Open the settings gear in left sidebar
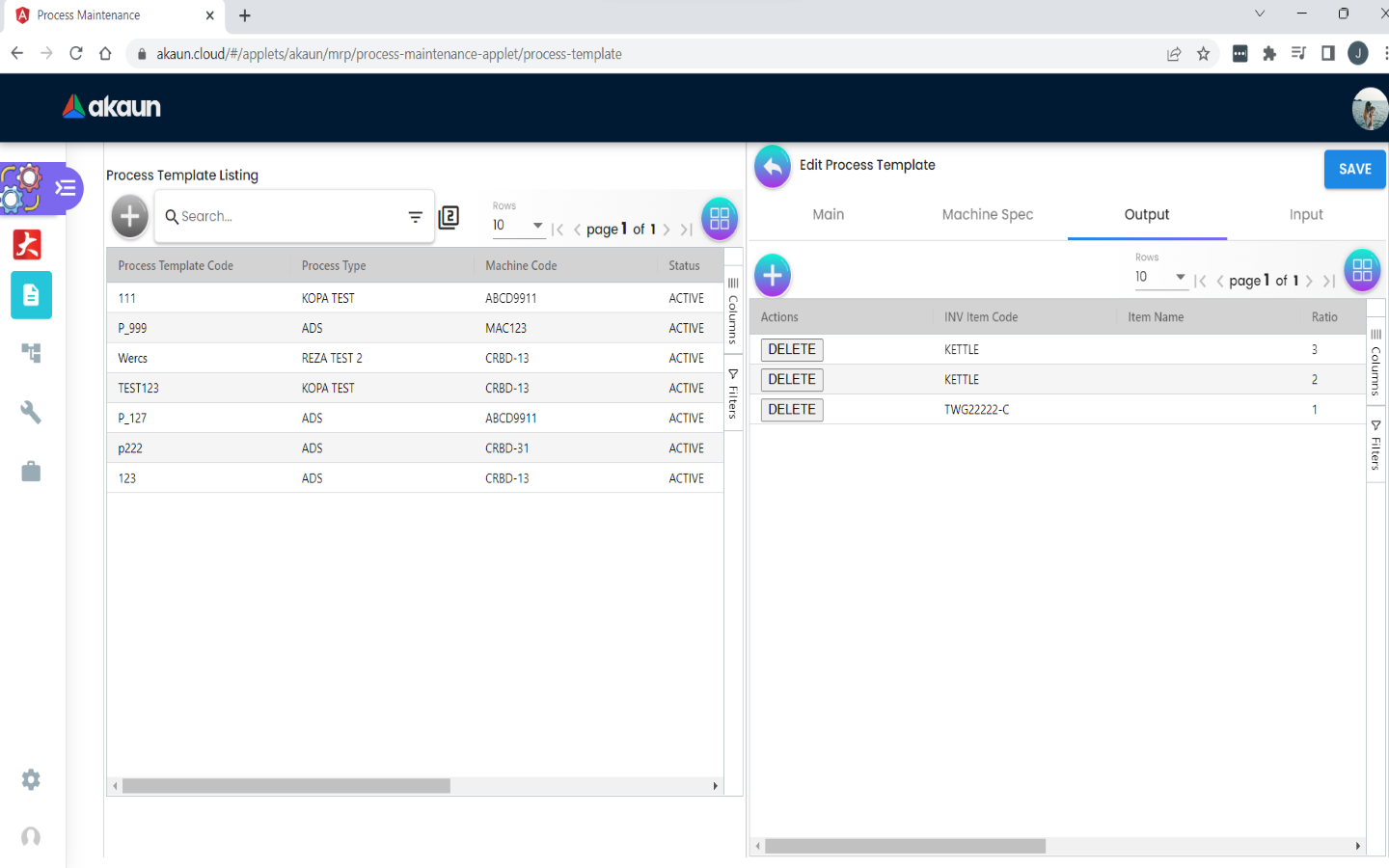 coord(31,779)
